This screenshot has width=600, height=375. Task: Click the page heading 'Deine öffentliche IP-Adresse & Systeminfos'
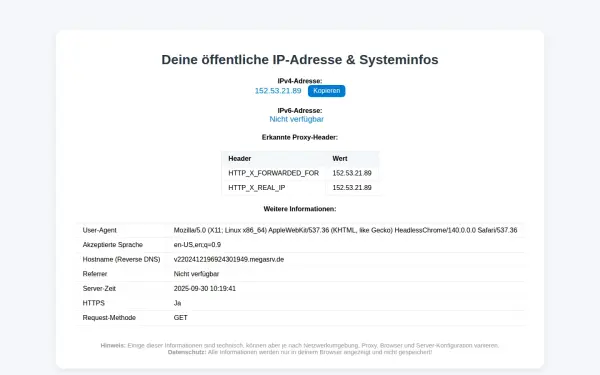300,60
